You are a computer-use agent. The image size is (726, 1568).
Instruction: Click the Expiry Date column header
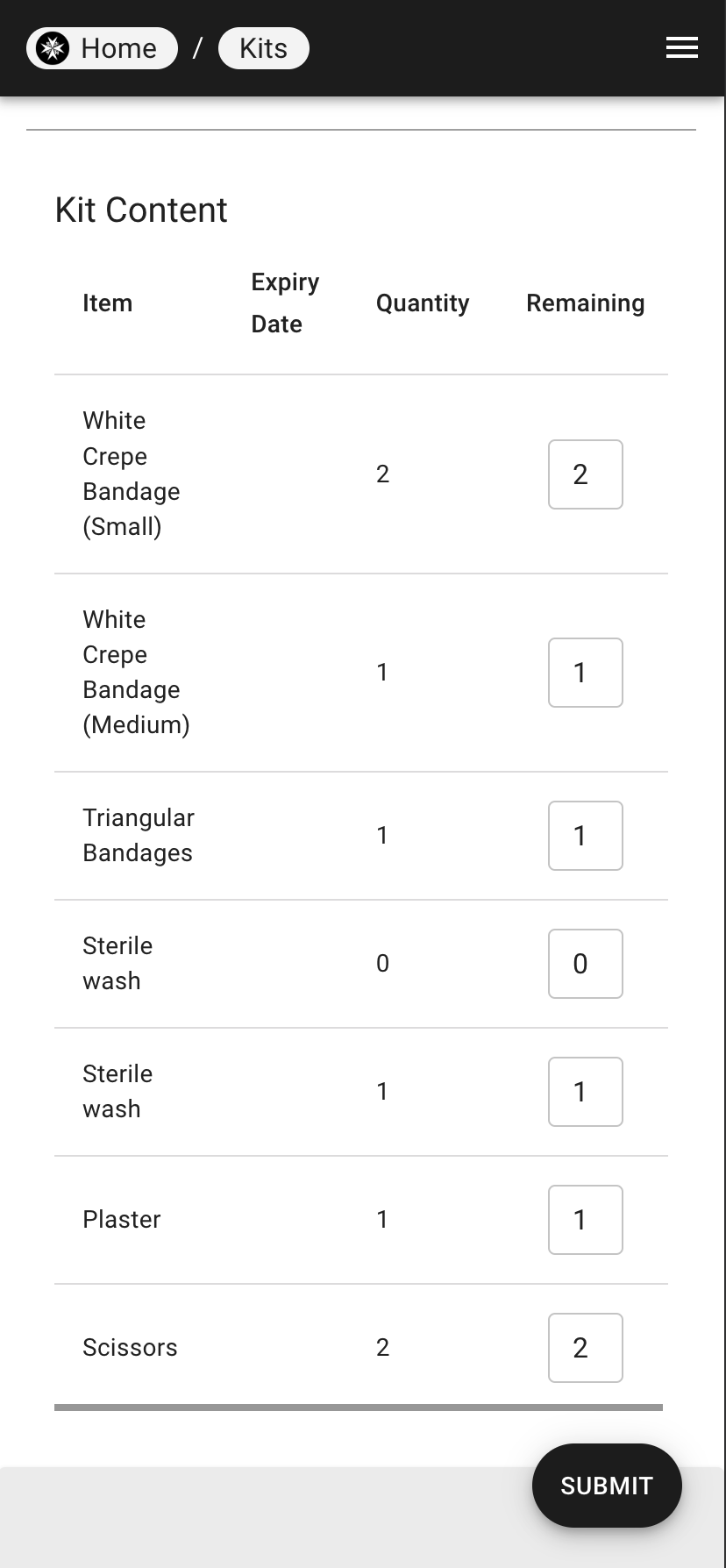tap(285, 303)
